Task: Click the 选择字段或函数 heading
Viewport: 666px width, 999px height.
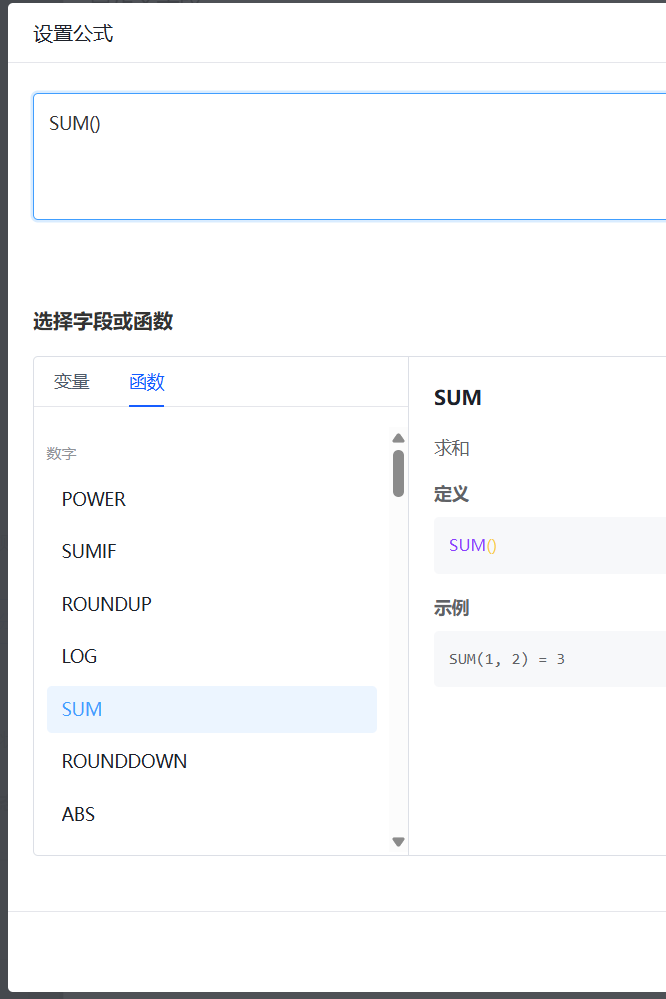Action: coord(103,321)
